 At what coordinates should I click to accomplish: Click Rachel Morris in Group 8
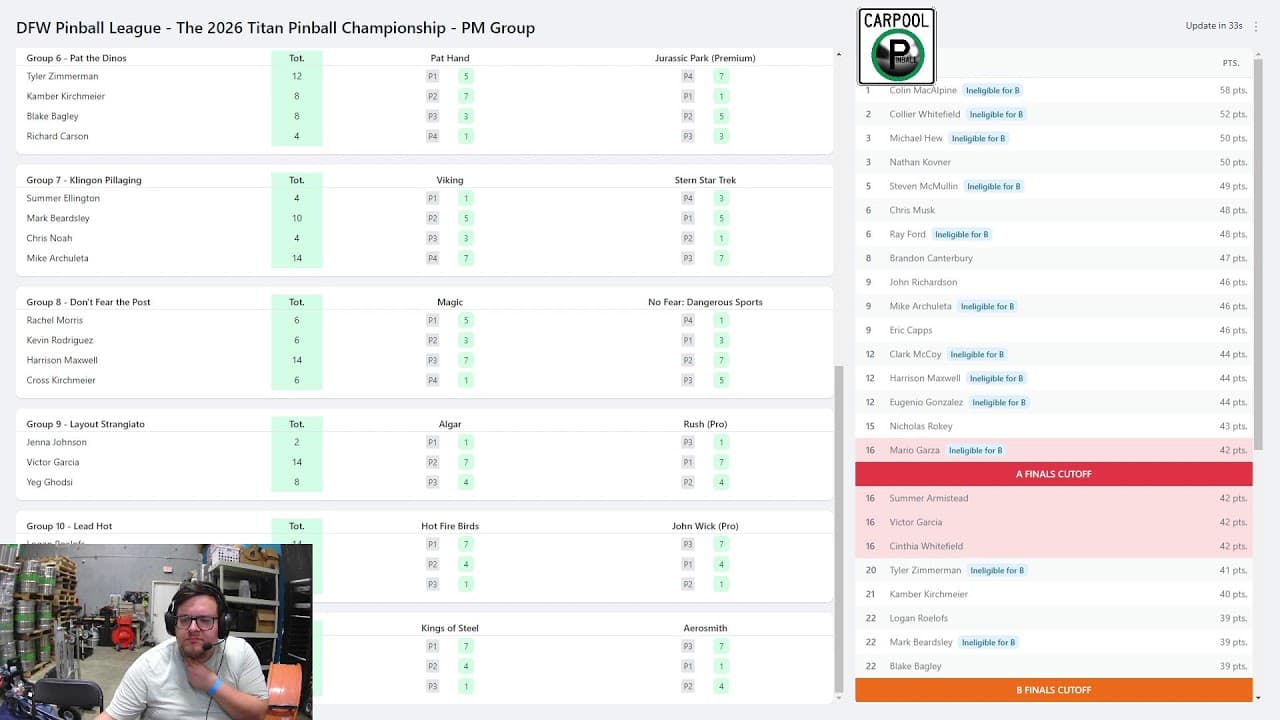(54, 320)
